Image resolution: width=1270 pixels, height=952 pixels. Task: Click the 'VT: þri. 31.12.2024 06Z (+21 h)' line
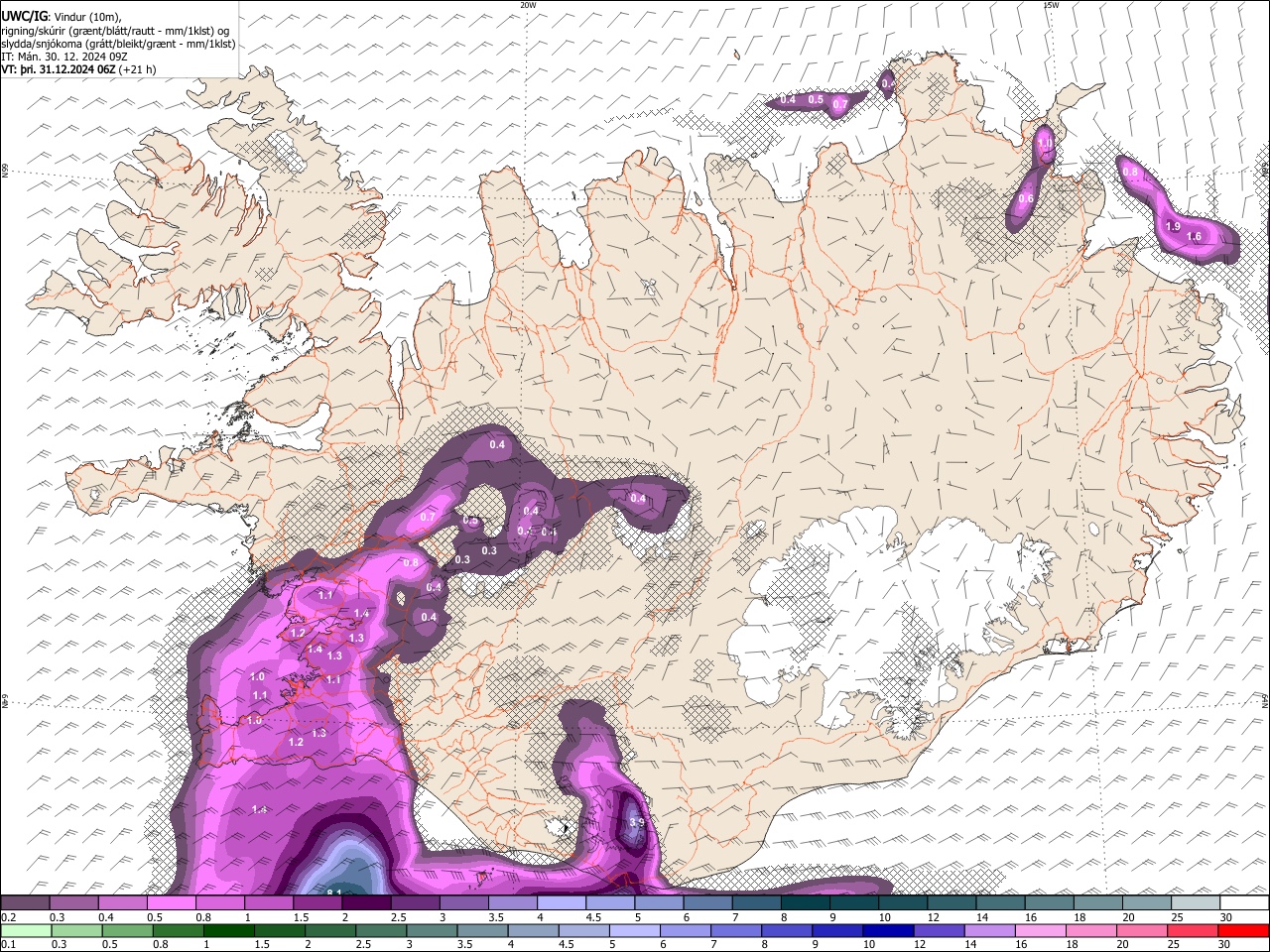[78, 69]
